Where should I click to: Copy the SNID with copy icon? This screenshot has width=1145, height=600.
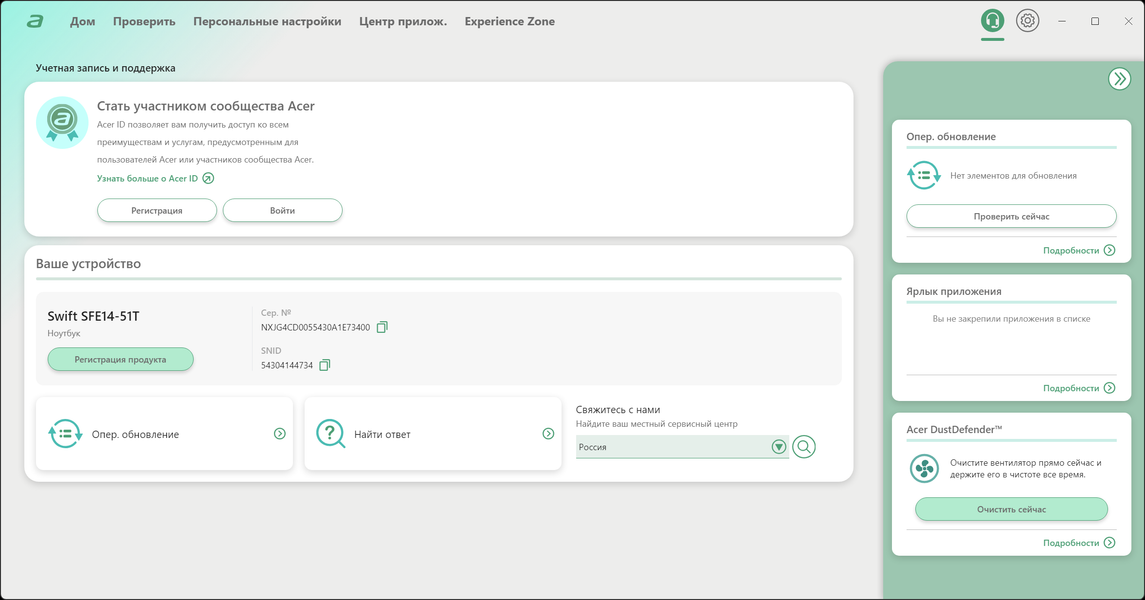(x=325, y=365)
